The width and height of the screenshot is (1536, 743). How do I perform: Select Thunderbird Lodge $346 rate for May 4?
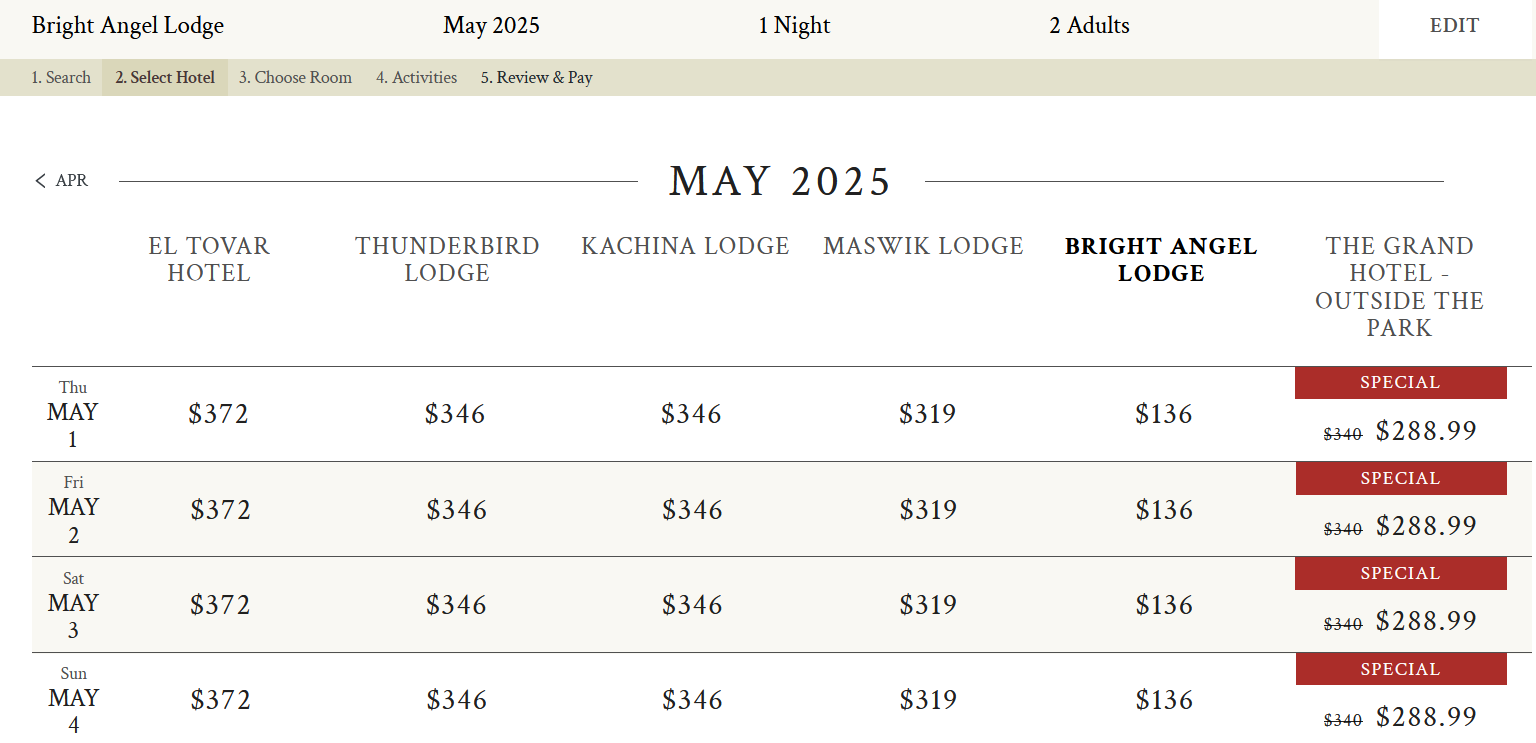(x=456, y=700)
